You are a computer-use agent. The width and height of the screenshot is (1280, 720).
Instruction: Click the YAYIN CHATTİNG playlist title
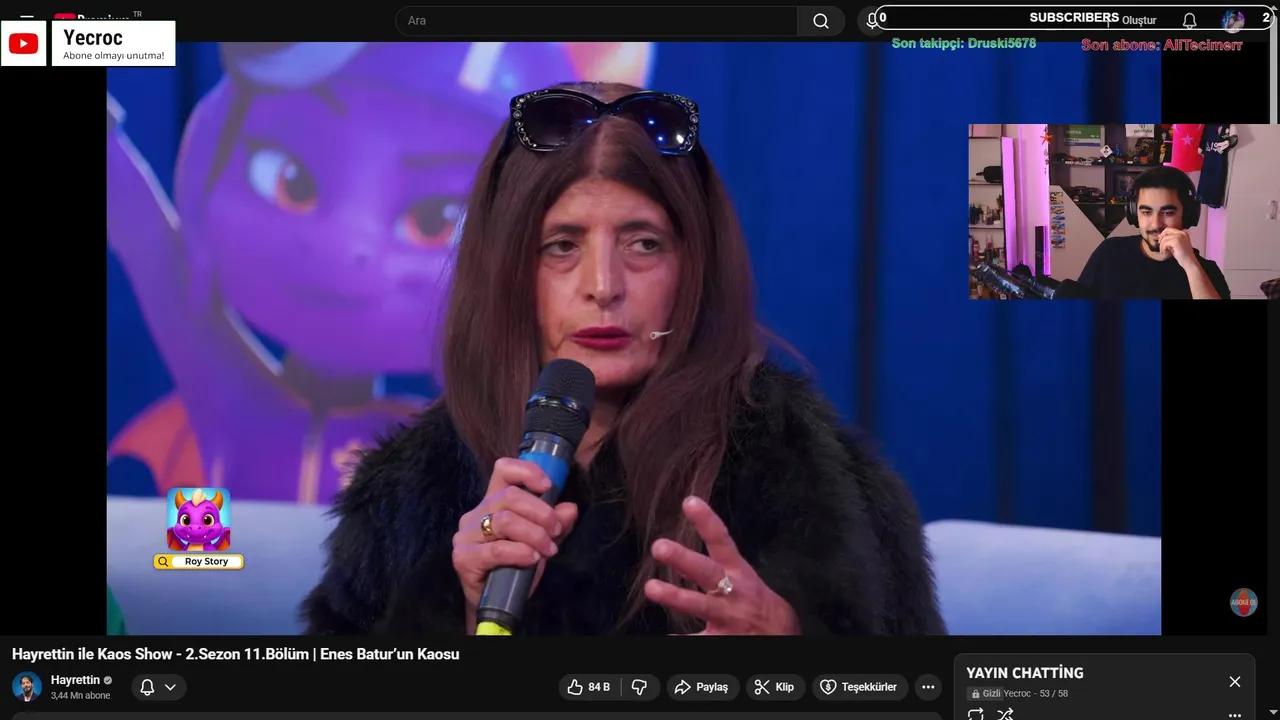(1025, 673)
